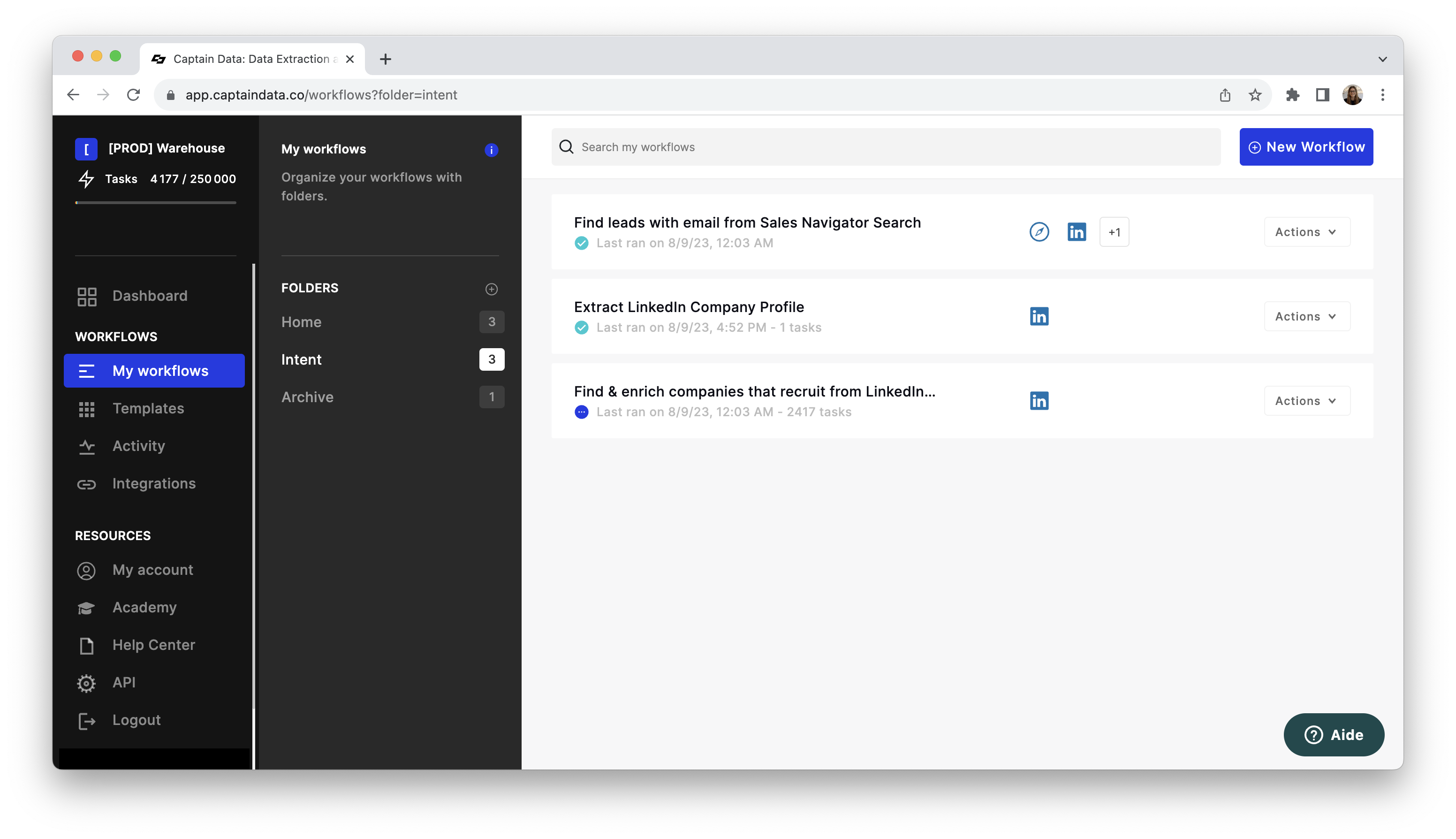The image size is (1456, 839).
Task: Click the info icon beside My workflows
Action: point(491,150)
